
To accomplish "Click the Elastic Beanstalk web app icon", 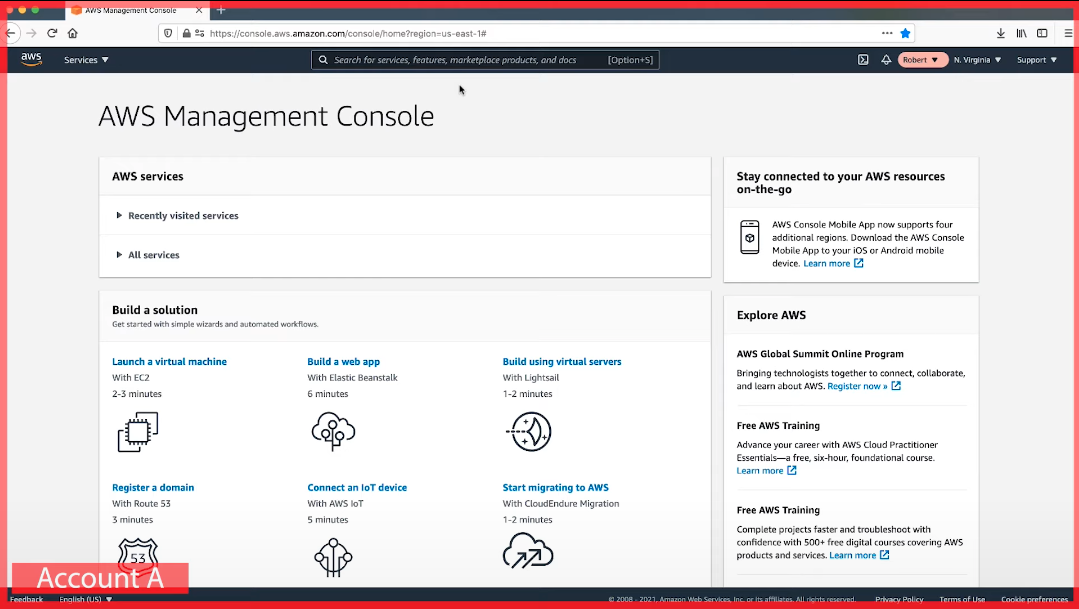I will point(332,431).
